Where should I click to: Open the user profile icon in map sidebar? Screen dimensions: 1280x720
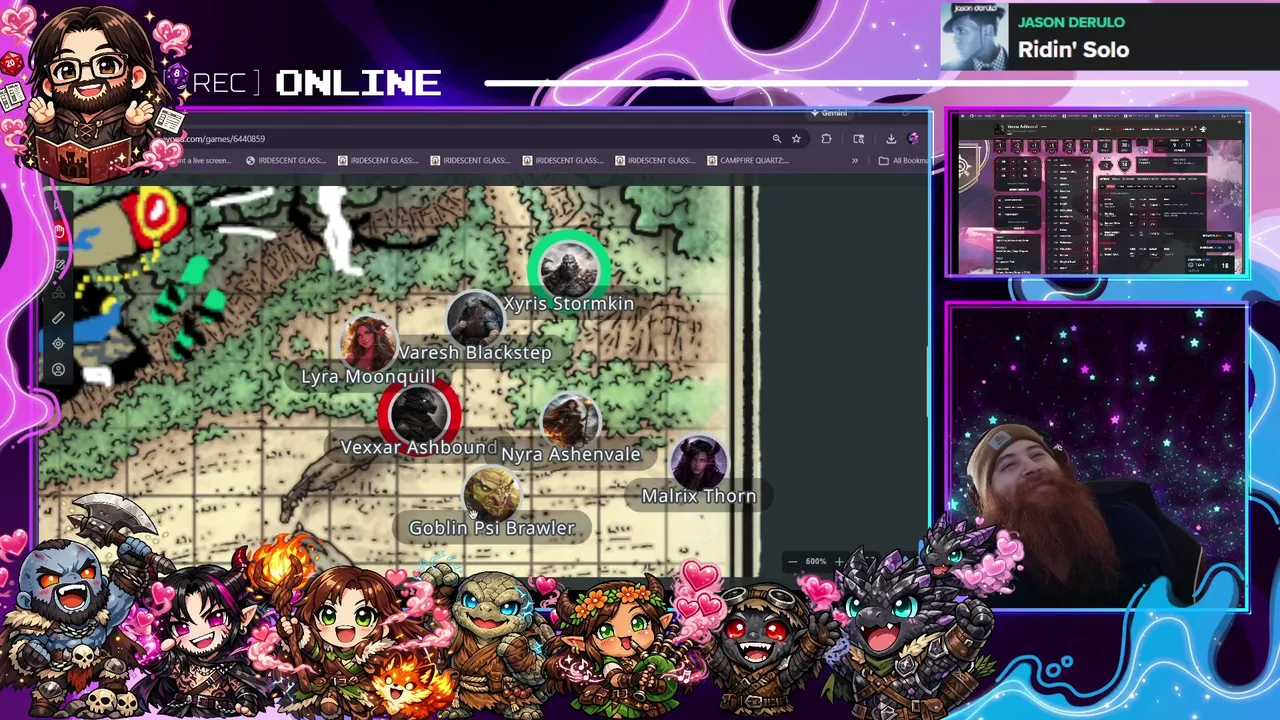coord(58,370)
